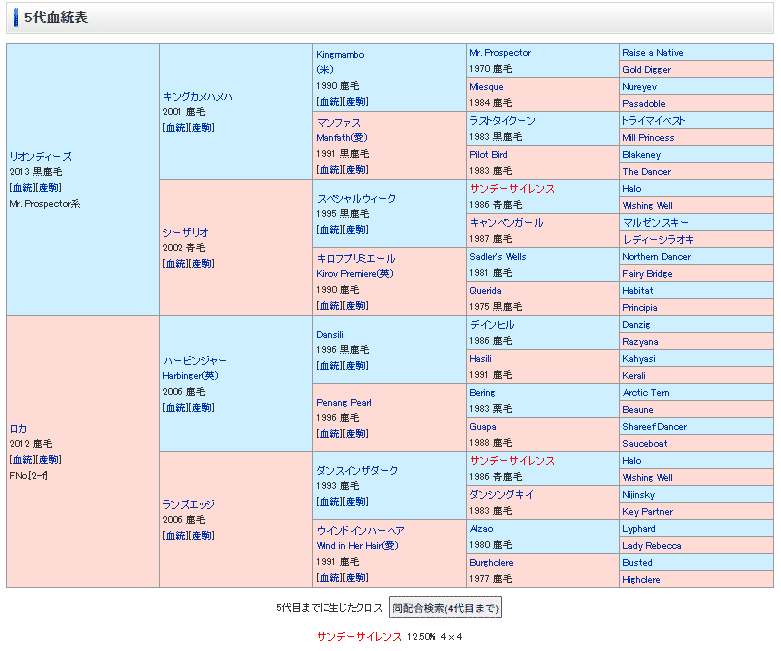Open マンファス horse link
Image resolution: width=781 pixels, height=651 pixels.
tap(338, 123)
